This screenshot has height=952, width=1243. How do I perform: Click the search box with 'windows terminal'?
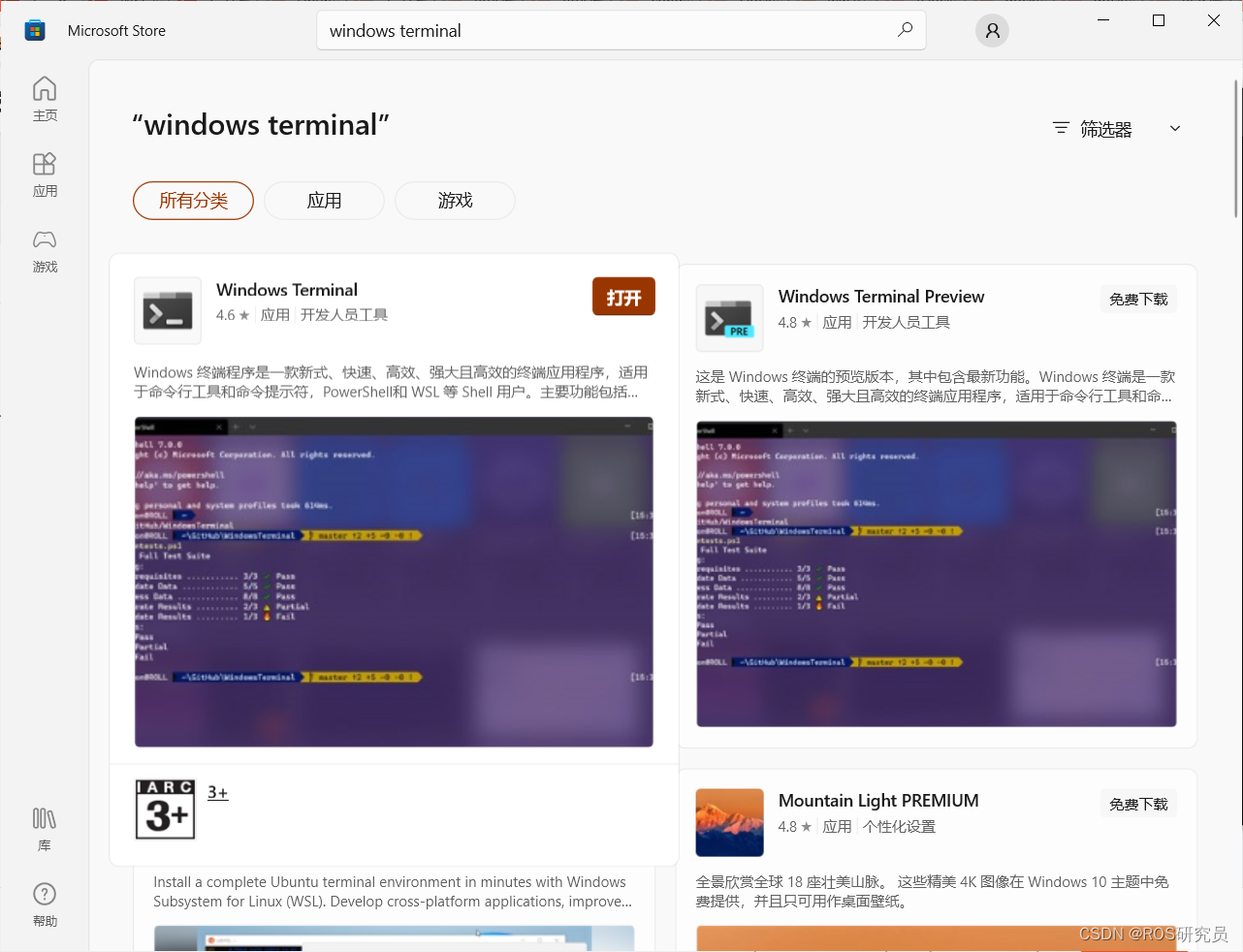[621, 30]
